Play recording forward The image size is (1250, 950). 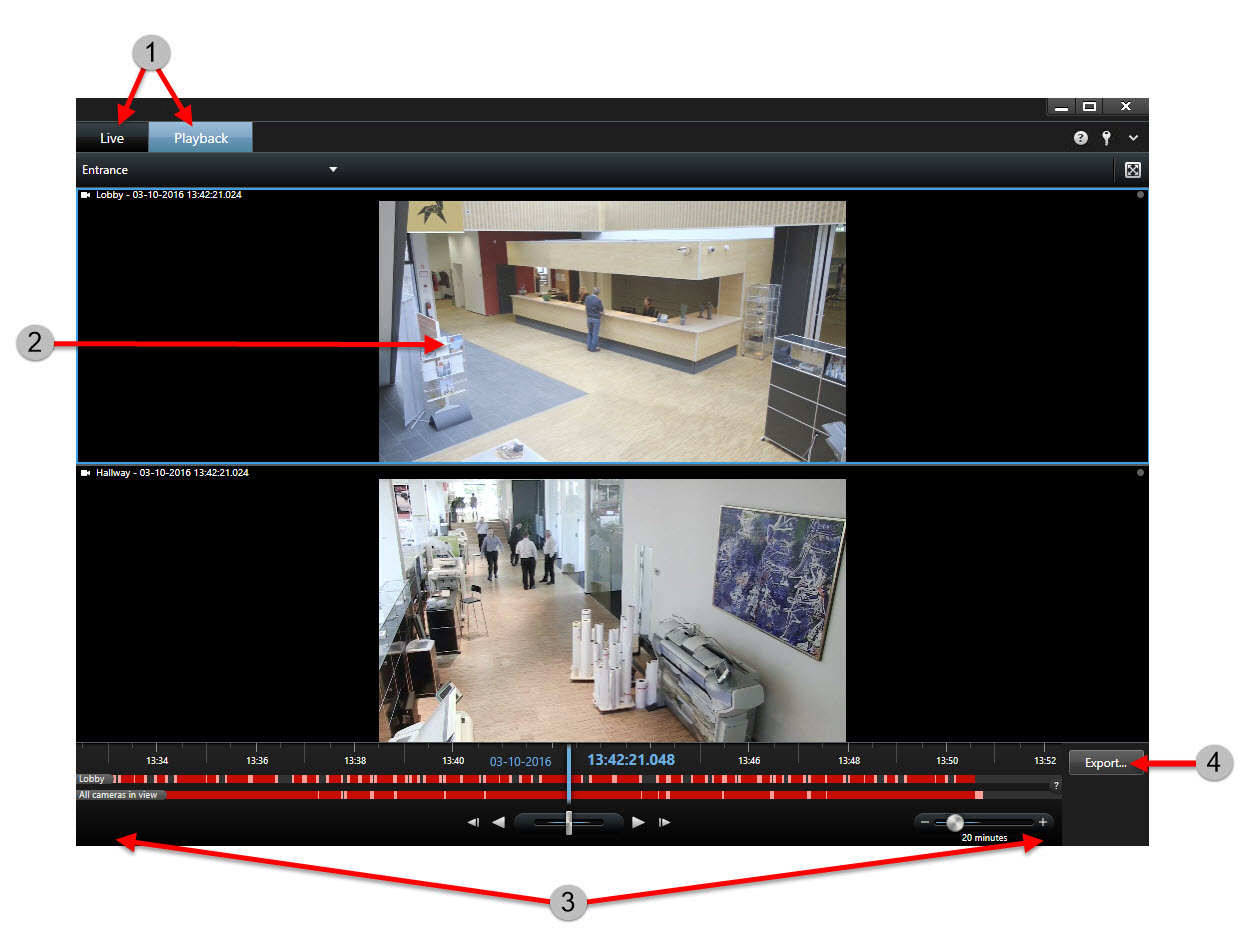coord(638,822)
